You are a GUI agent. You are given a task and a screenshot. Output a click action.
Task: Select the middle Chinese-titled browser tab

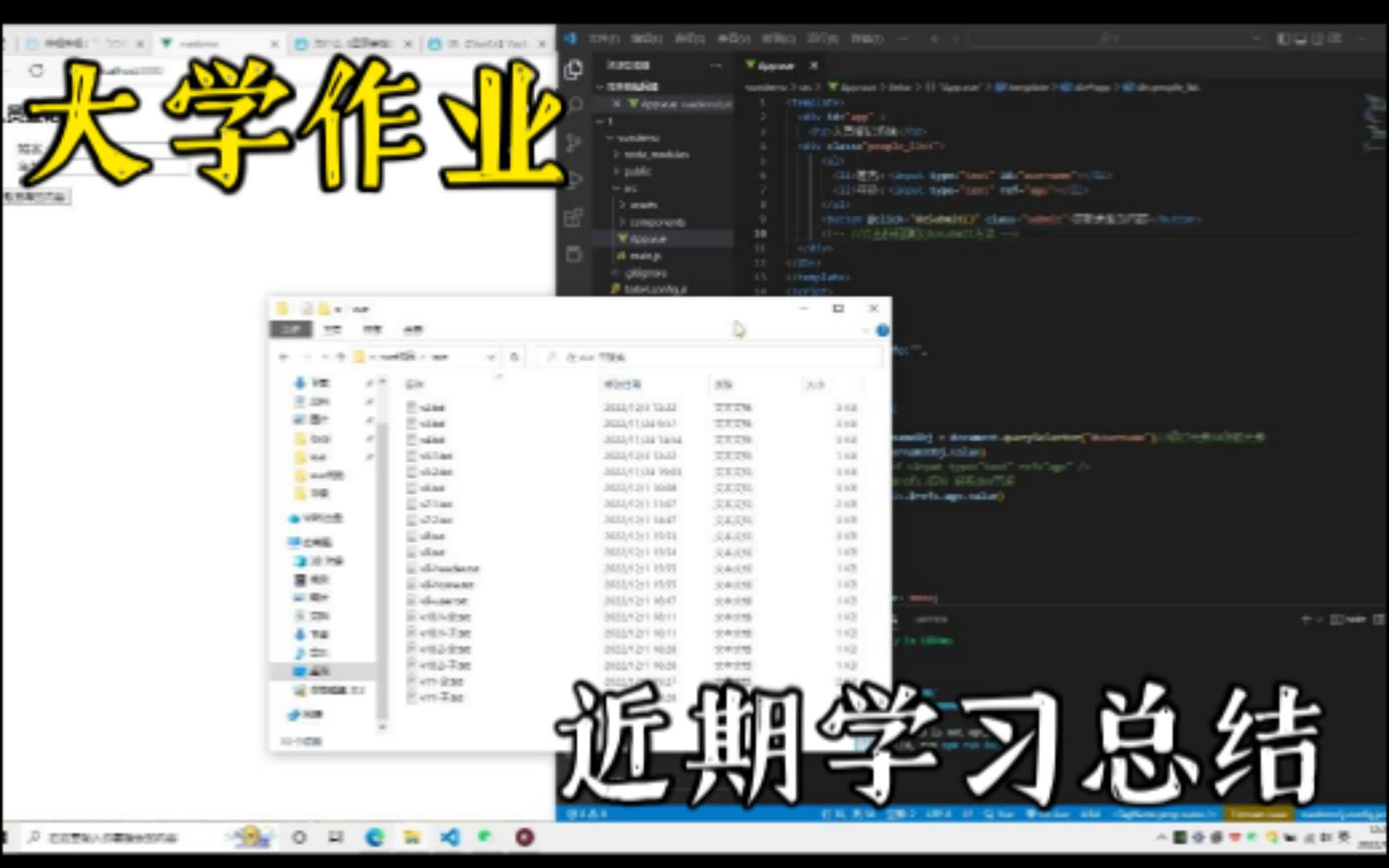(352, 43)
